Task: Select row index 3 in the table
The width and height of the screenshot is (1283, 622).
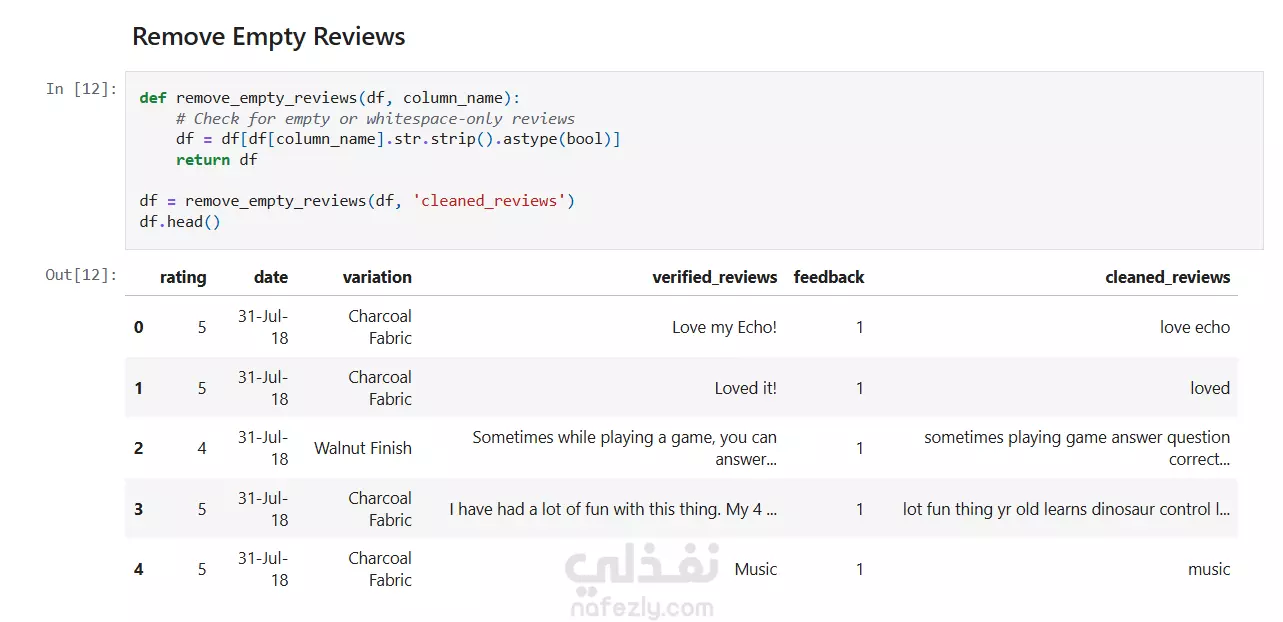Action: [139, 509]
